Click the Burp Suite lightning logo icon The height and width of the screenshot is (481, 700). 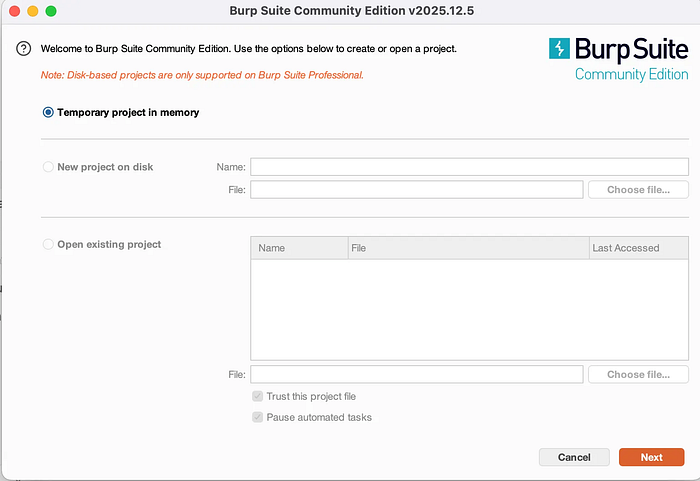[x=559, y=48]
